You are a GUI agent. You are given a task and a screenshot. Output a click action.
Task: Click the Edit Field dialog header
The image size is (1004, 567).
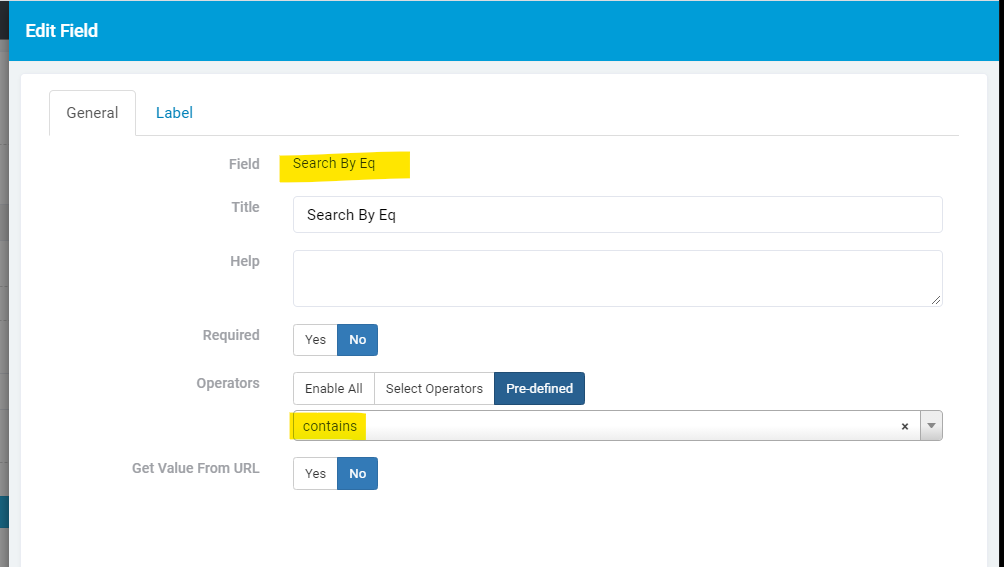click(503, 31)
